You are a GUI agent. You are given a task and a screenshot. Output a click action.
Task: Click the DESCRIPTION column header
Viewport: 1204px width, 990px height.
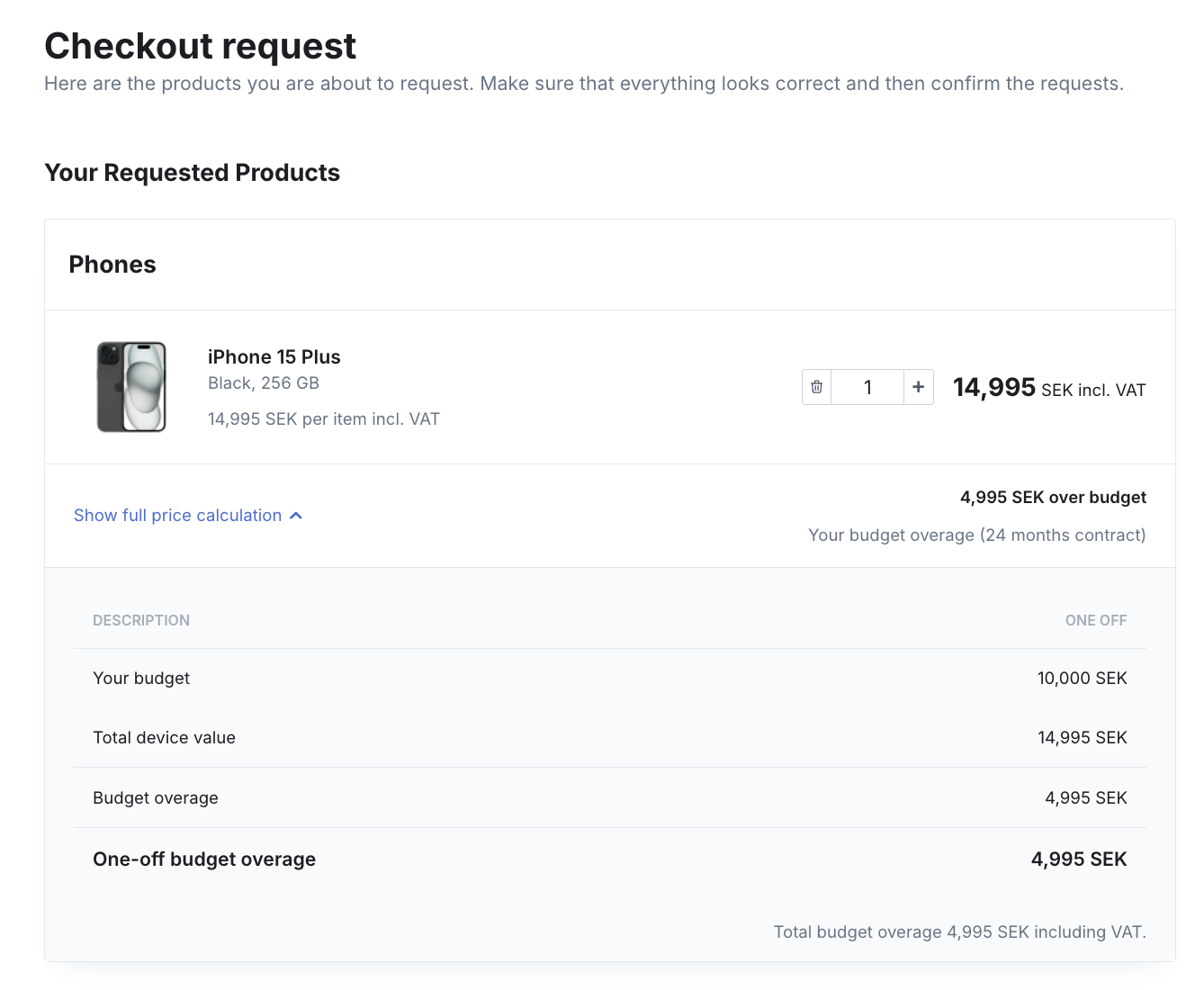[x=141, y=621]
